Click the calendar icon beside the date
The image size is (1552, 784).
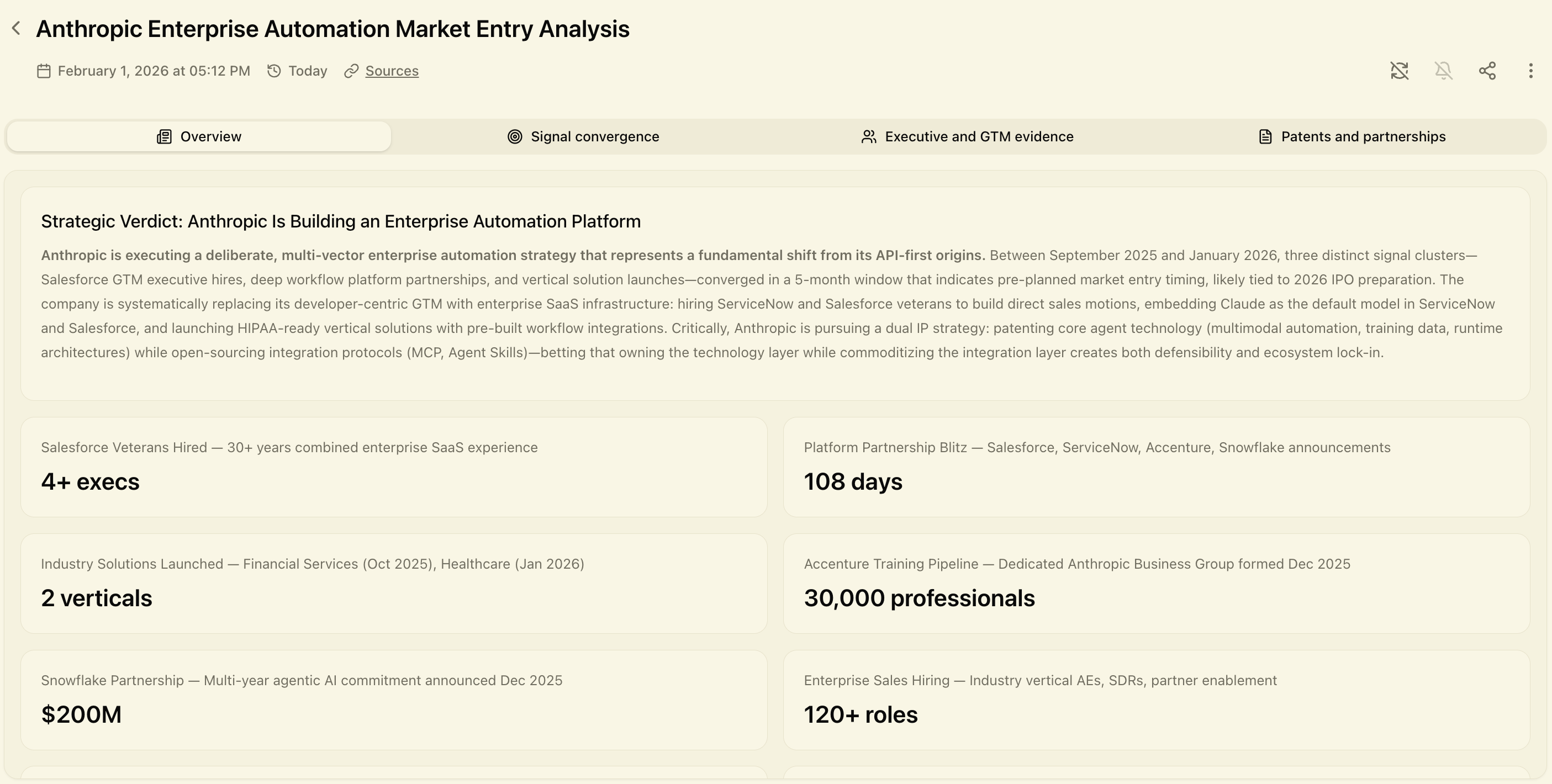pyautogui.click(x=44, y=71)
